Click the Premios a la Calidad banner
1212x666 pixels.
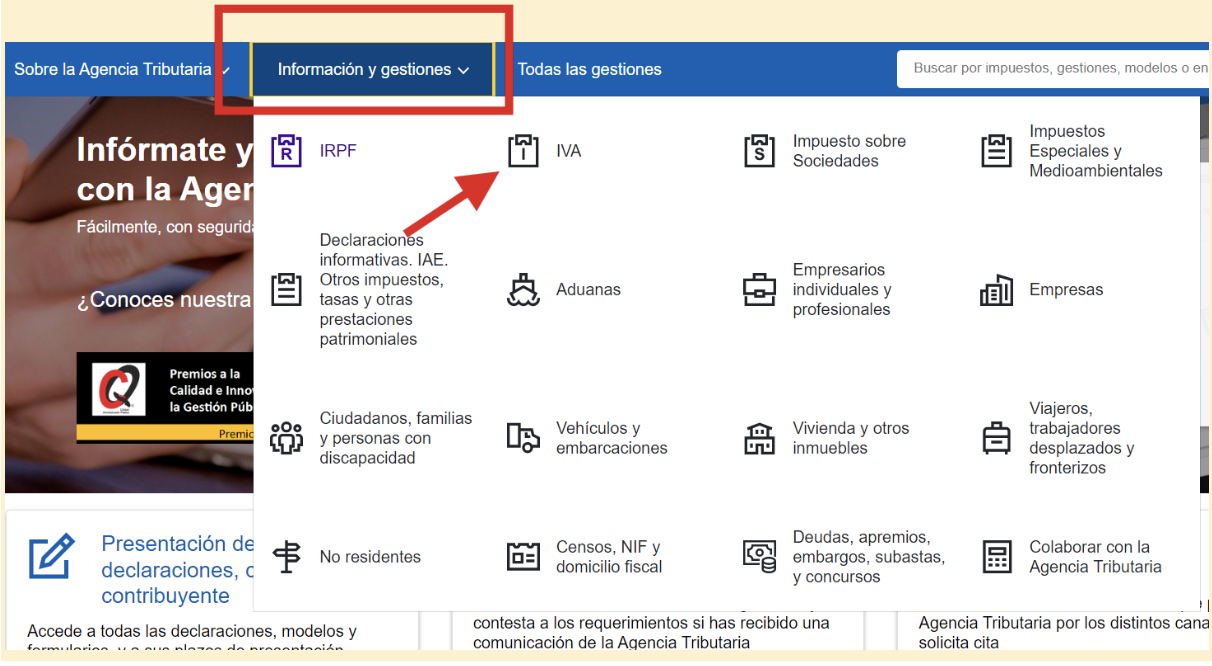click(165, 397)
